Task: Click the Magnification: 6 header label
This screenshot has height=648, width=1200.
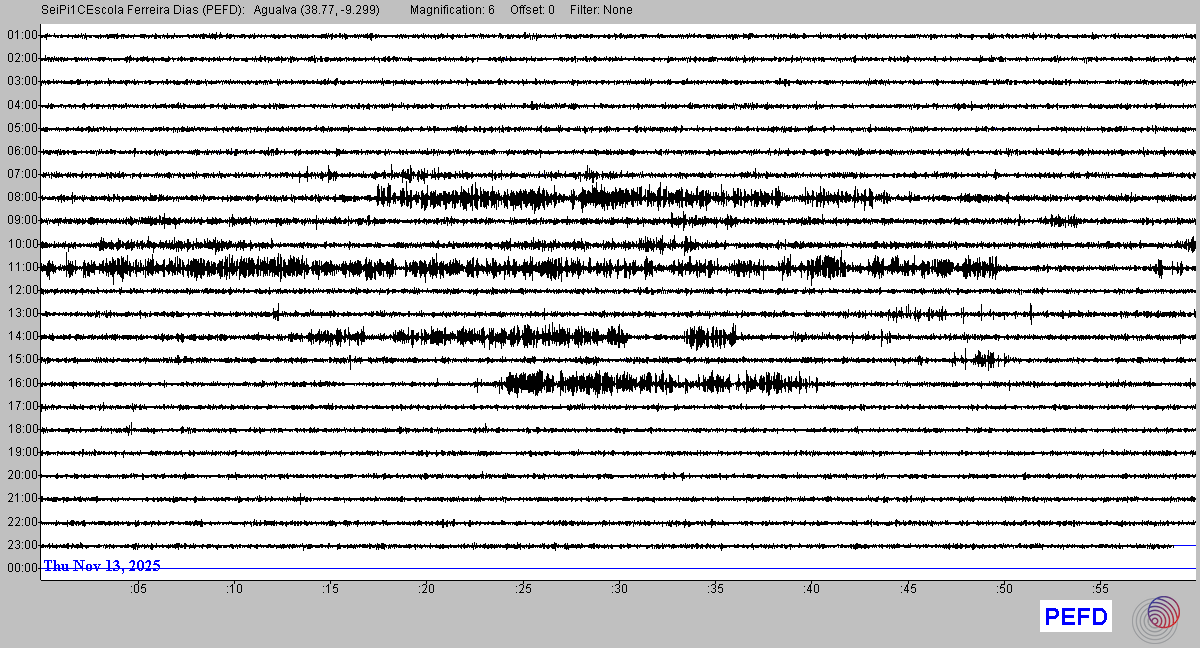Action: [452, 10]
